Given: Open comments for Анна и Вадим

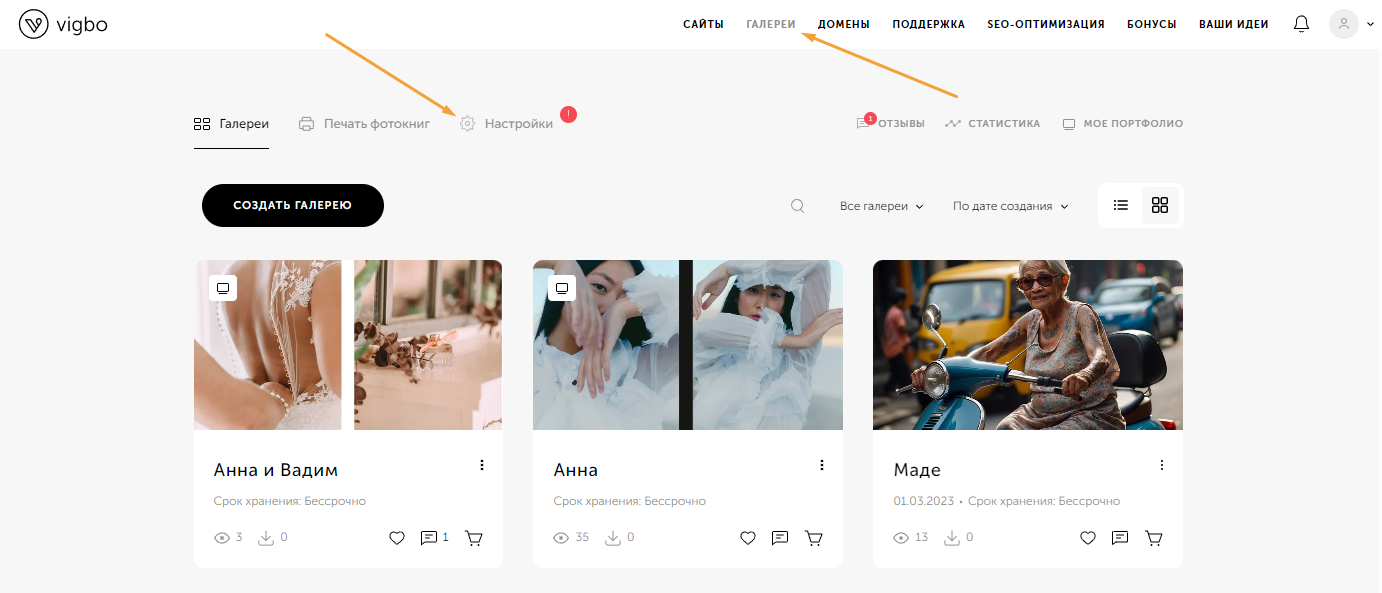Looking at the screenshot, I should pyautogui.click(x=435, y=538).
